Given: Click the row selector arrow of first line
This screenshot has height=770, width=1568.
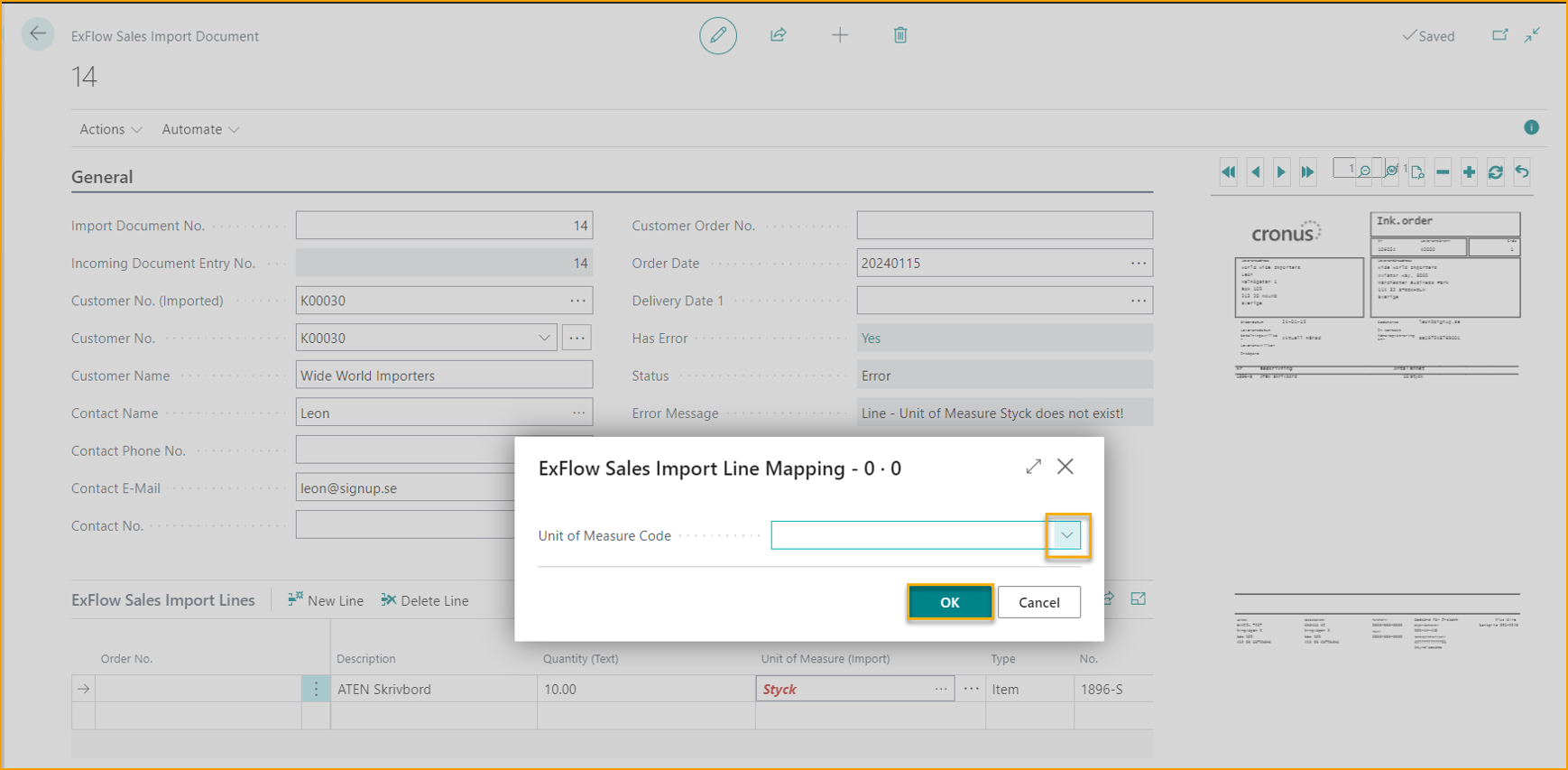Looking at the screenshot, I should (x=83, y=689).
